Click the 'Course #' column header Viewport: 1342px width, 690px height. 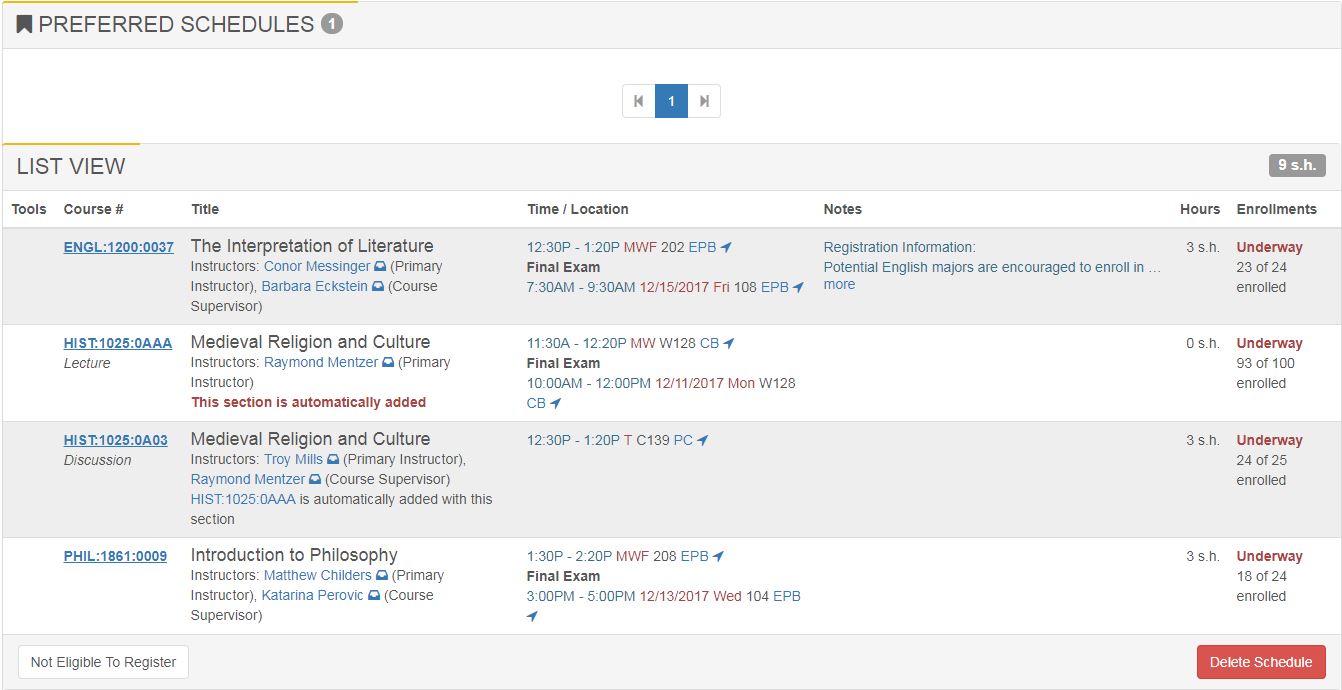(94, 209)
